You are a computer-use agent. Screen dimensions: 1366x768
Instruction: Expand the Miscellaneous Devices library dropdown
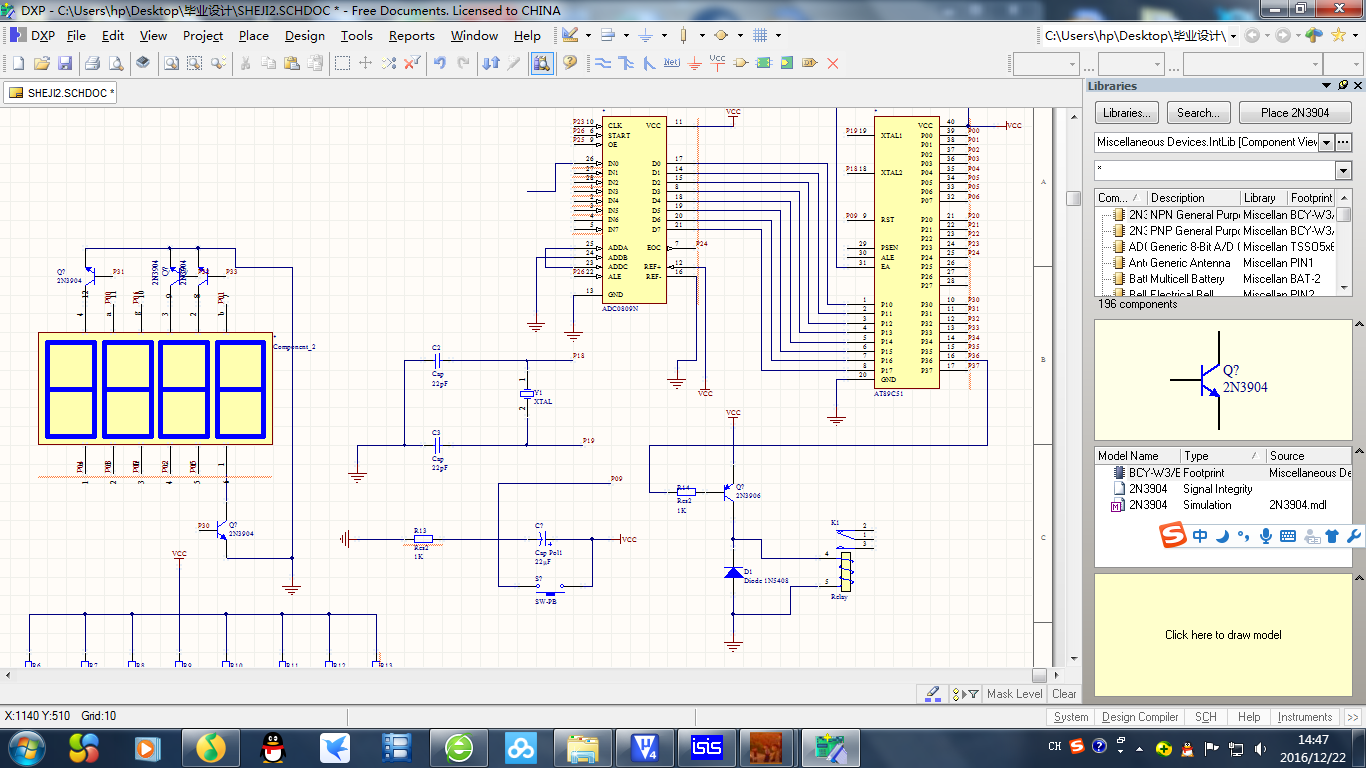1327,142
